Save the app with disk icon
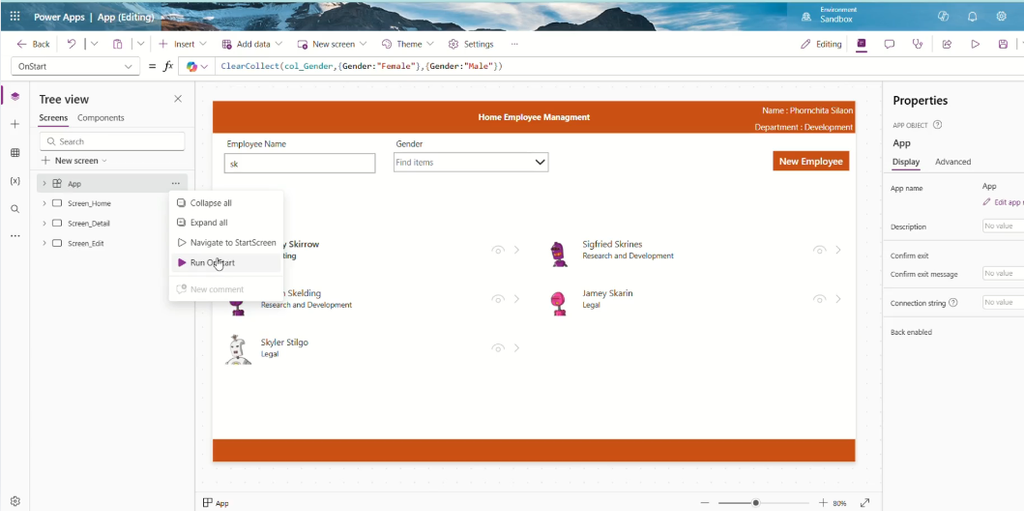Screen dimensions: 1024x511 pyautogui.click(x=1003, y=44)
